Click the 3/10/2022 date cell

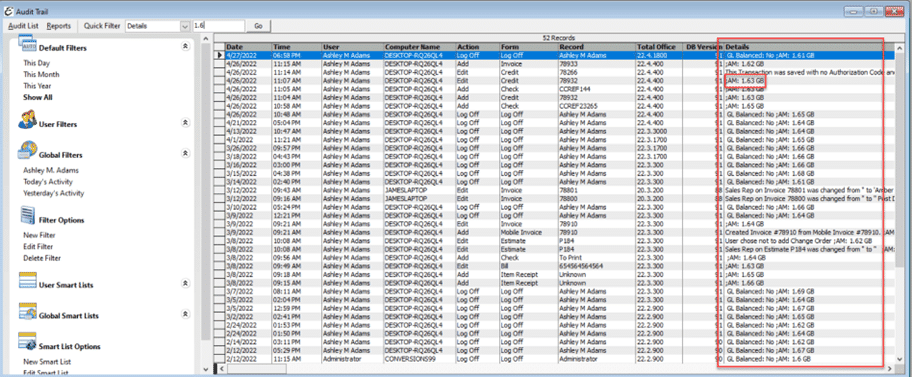pos(248,207)
